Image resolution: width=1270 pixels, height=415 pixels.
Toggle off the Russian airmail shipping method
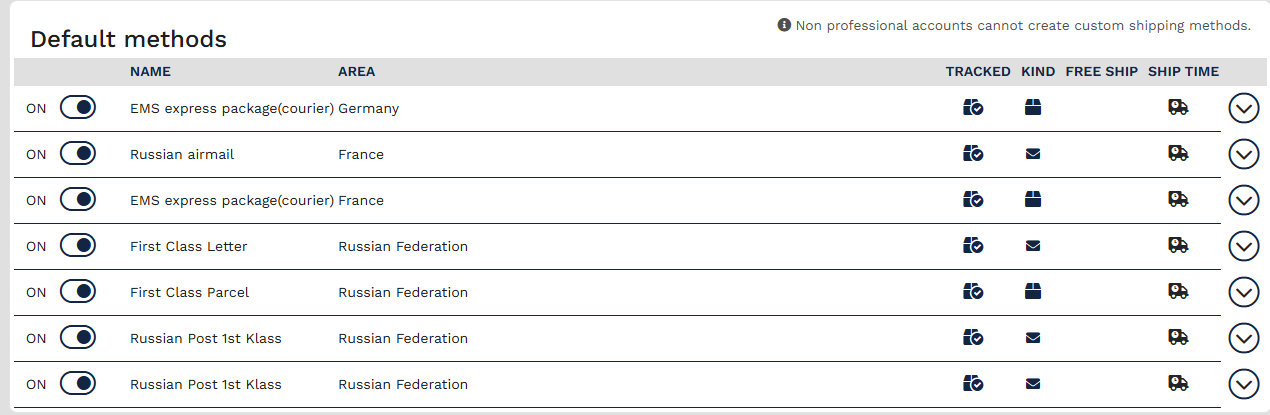tap(78, 154)
